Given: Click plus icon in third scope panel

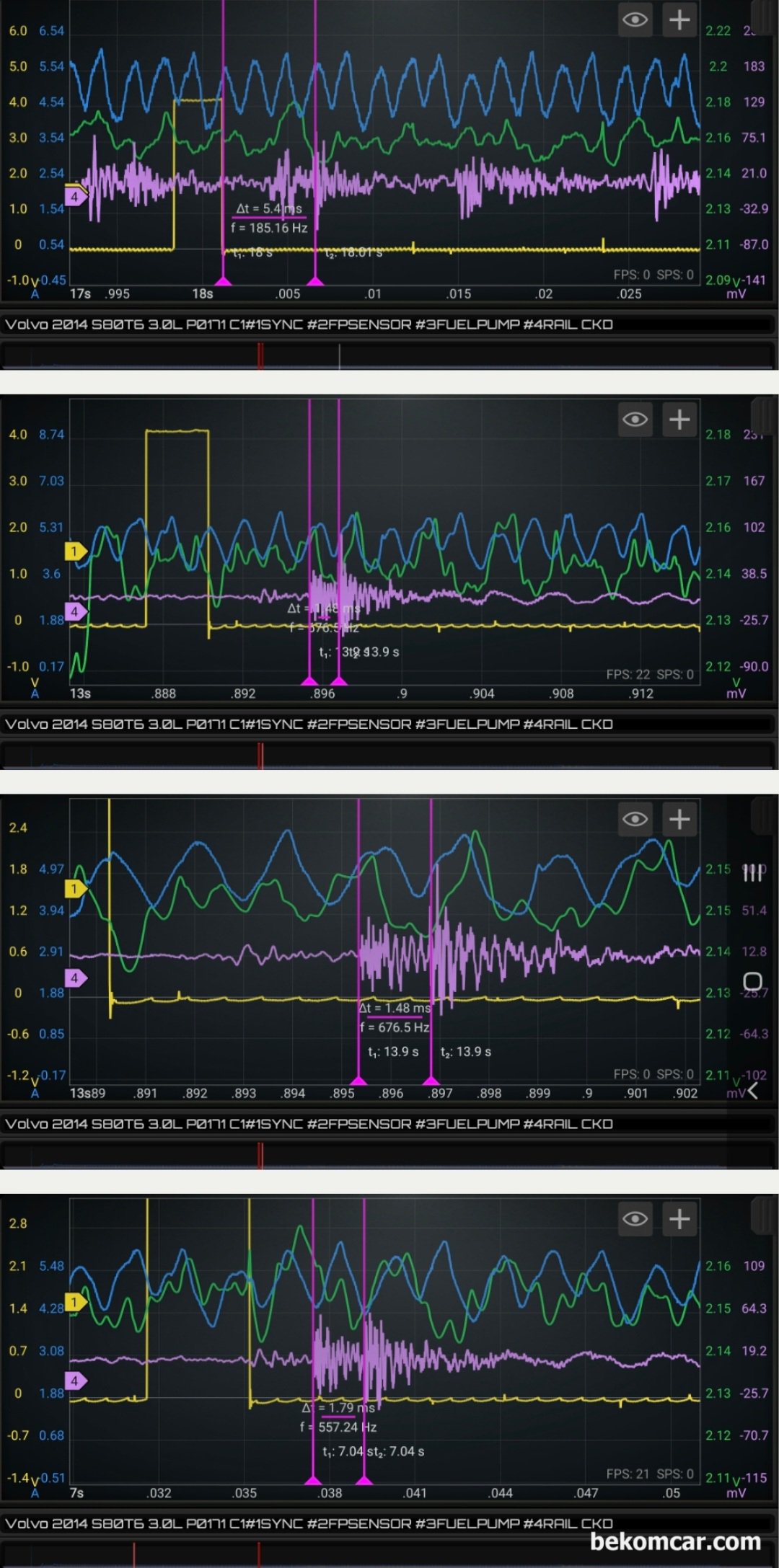Looking at the screenshot, I should click(679, 819).
